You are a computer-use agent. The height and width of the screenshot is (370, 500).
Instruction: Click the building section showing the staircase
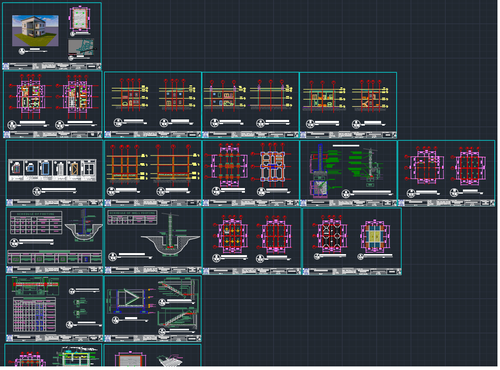tap(370, 96)
